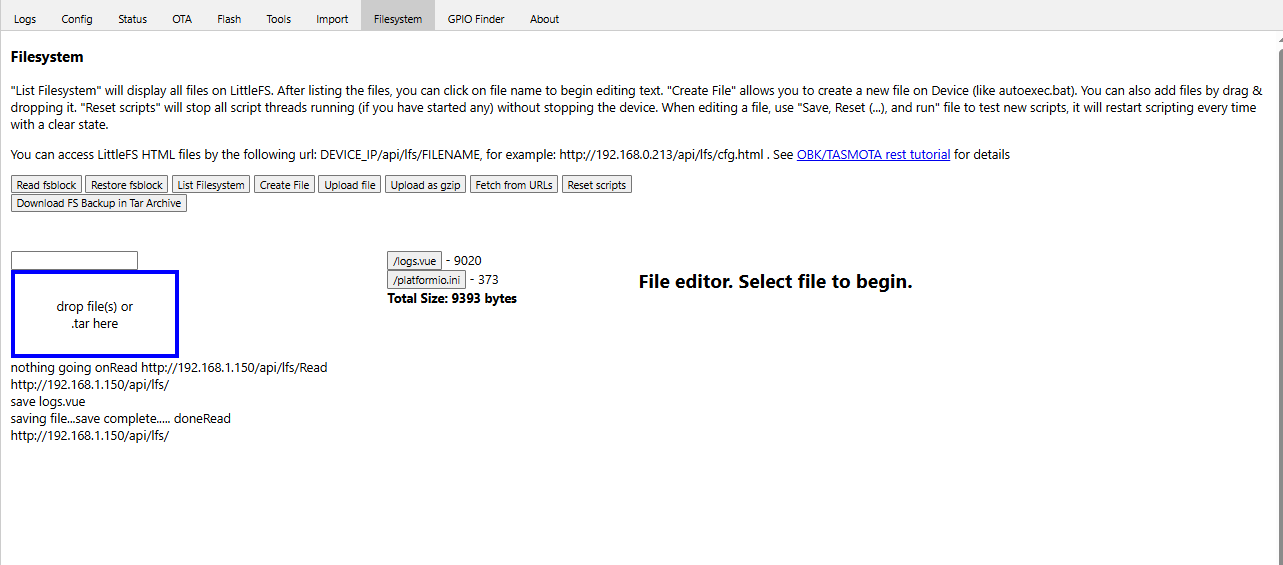
Task: Click Fetch from URLs button
Action: click(x=514, y=185)
